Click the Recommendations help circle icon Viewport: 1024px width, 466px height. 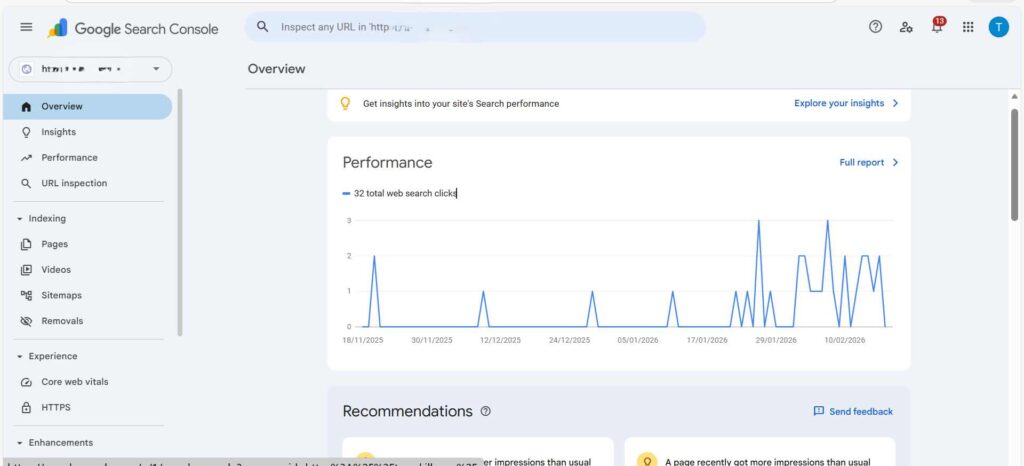[485, 411]
